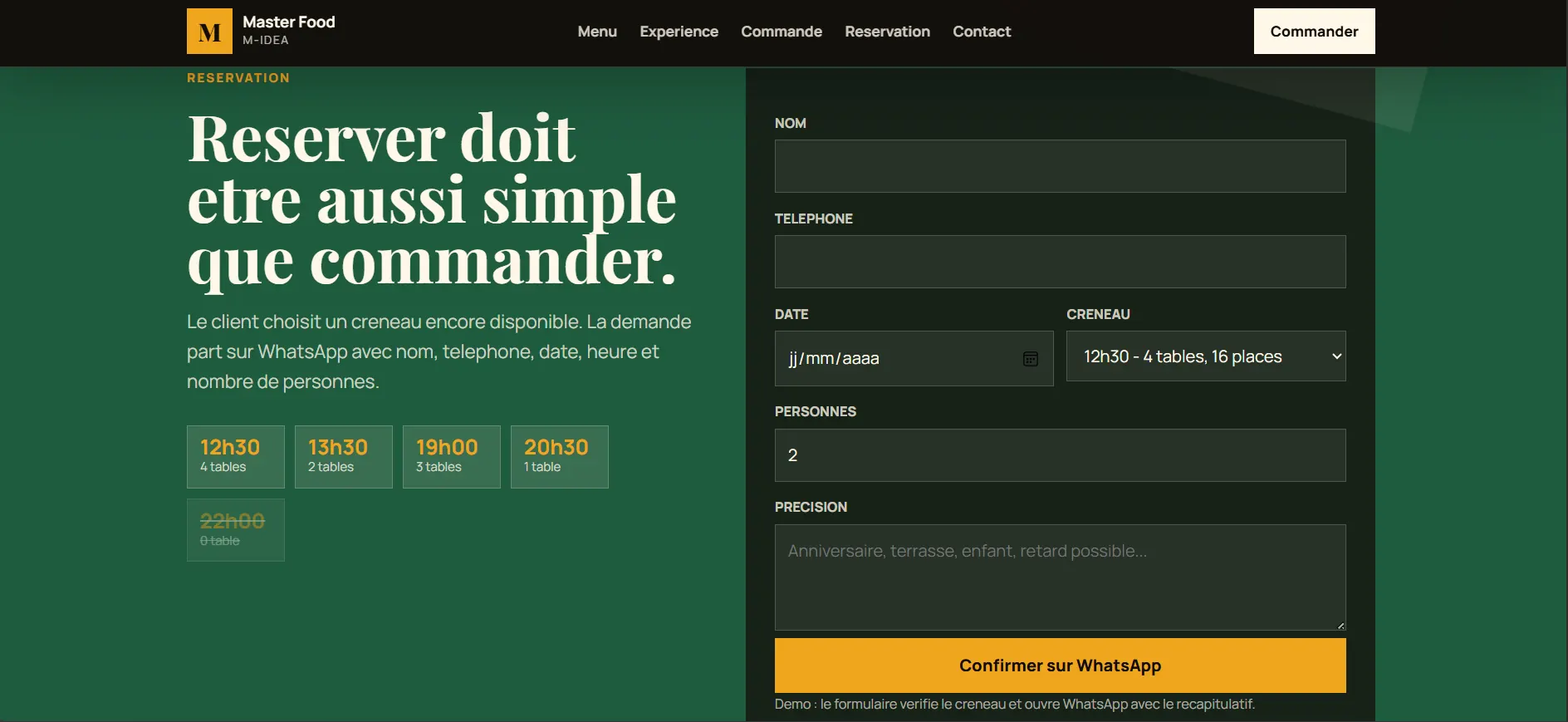Click the DATE field label
The width and height of the screenshot is (1568, 722).
tap(791, 314)
